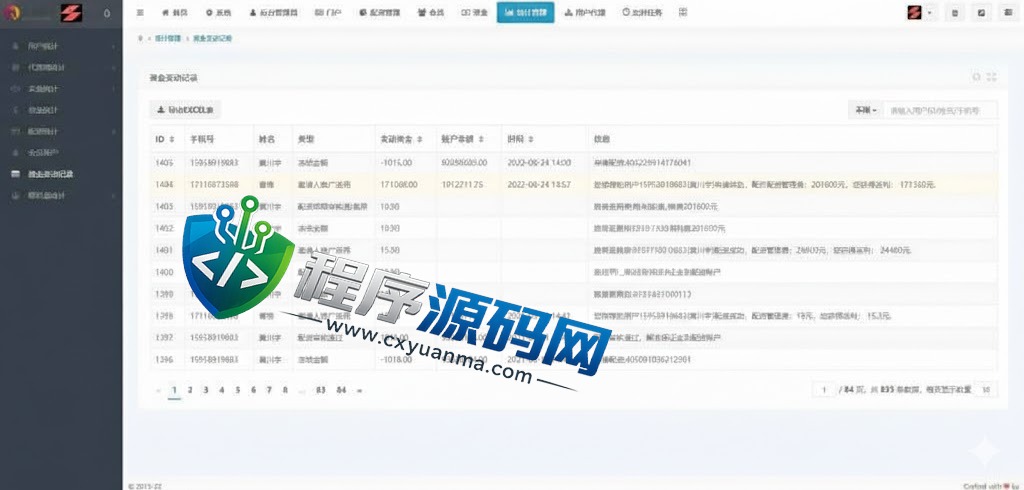Go to page 8 in pagination
Viewport: 1024px width, 490px height.
[x=285, y=390]
